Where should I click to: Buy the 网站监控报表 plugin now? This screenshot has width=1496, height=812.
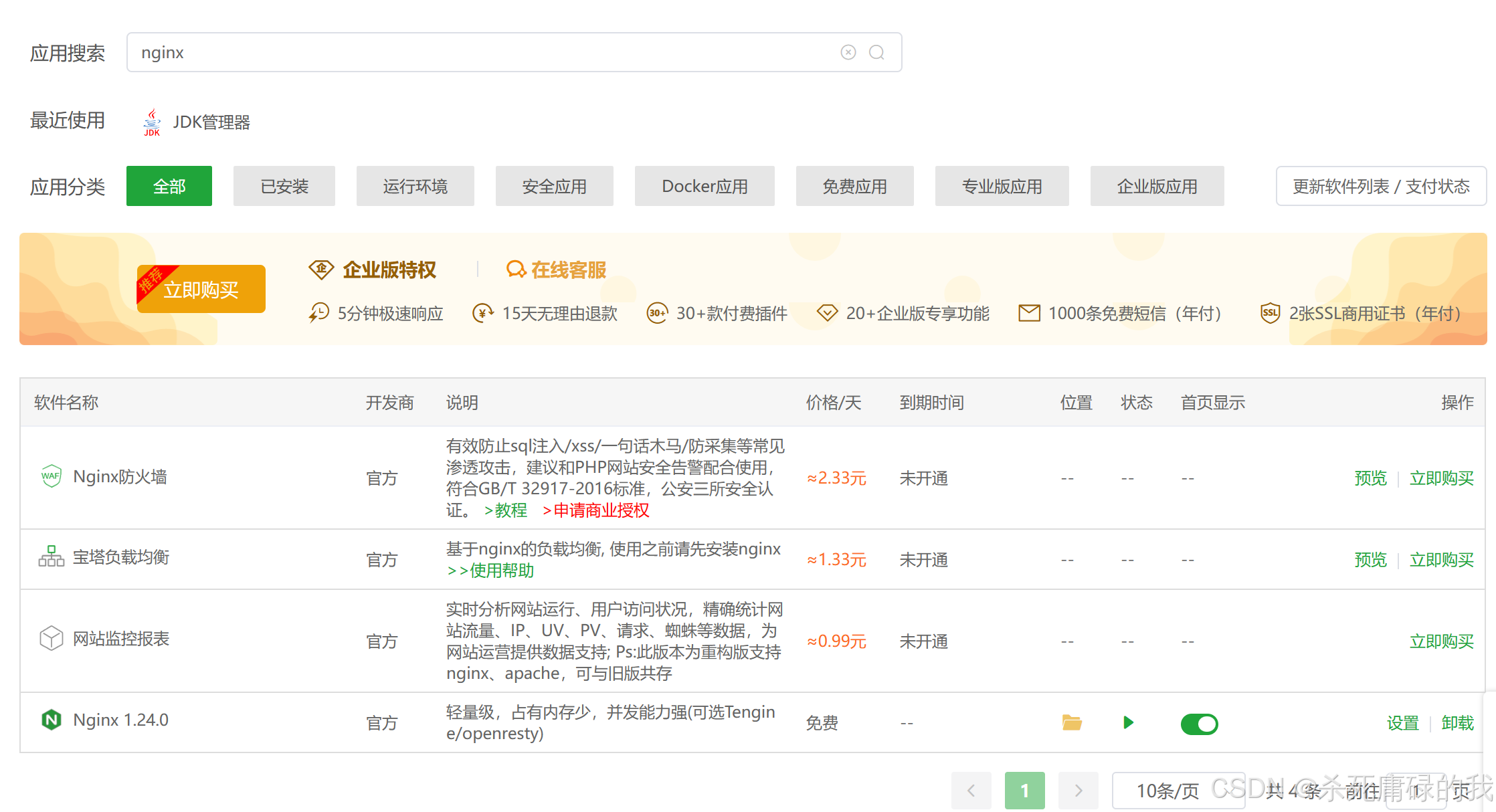tap(1441, 641)
